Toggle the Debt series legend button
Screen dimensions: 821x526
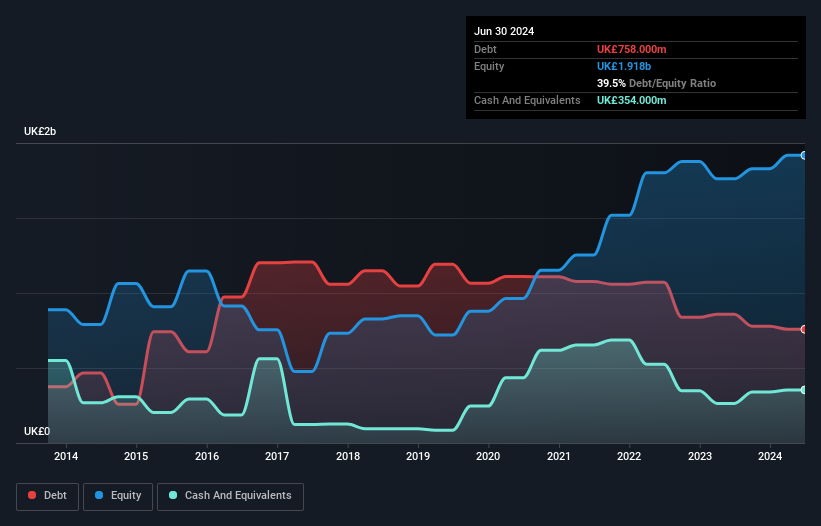coord(48,496)
